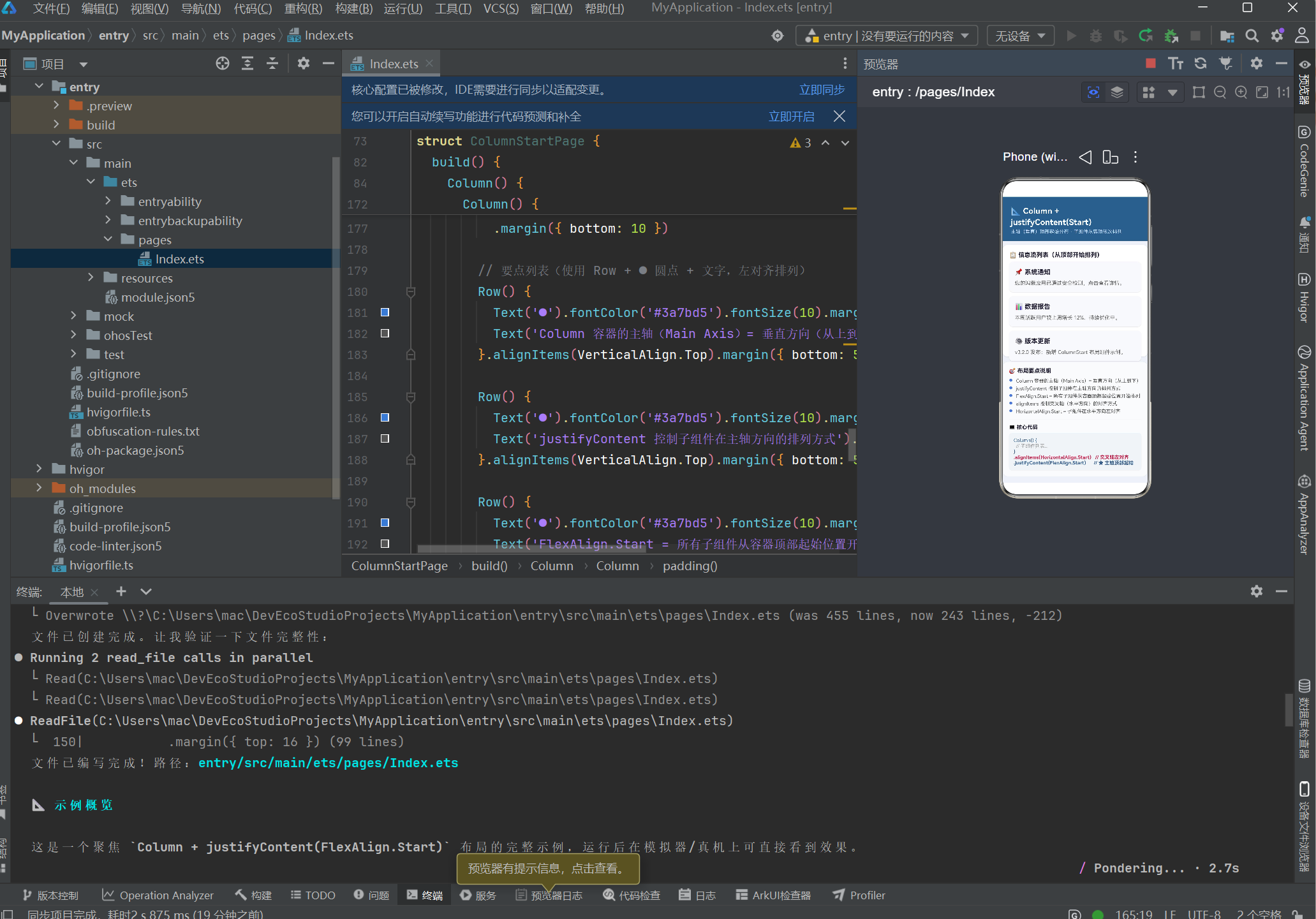Click blue color swatch on line 181
Viewport: 1316px width, 919px height.
click(x=385, y=312)
